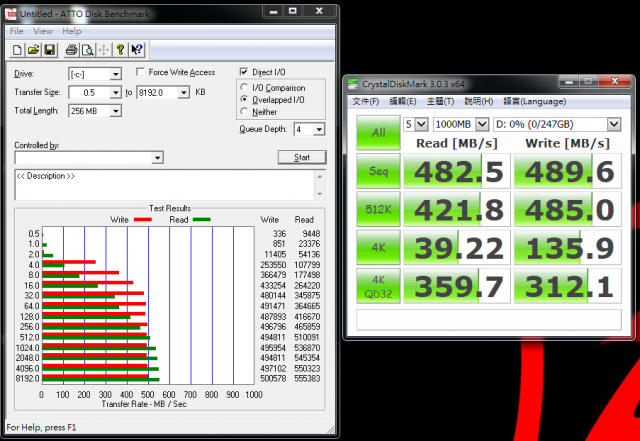640x441 pixels.
Task: Click the red Write legend swatch
Action: (x=142, y=220)
